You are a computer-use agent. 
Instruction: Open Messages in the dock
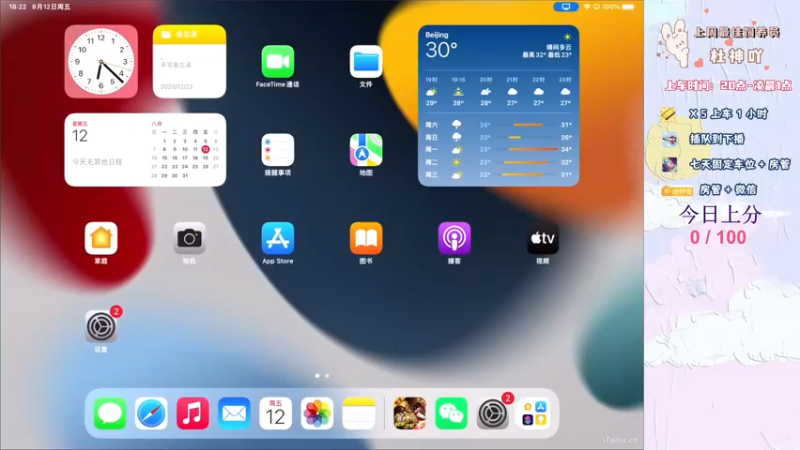110,413
